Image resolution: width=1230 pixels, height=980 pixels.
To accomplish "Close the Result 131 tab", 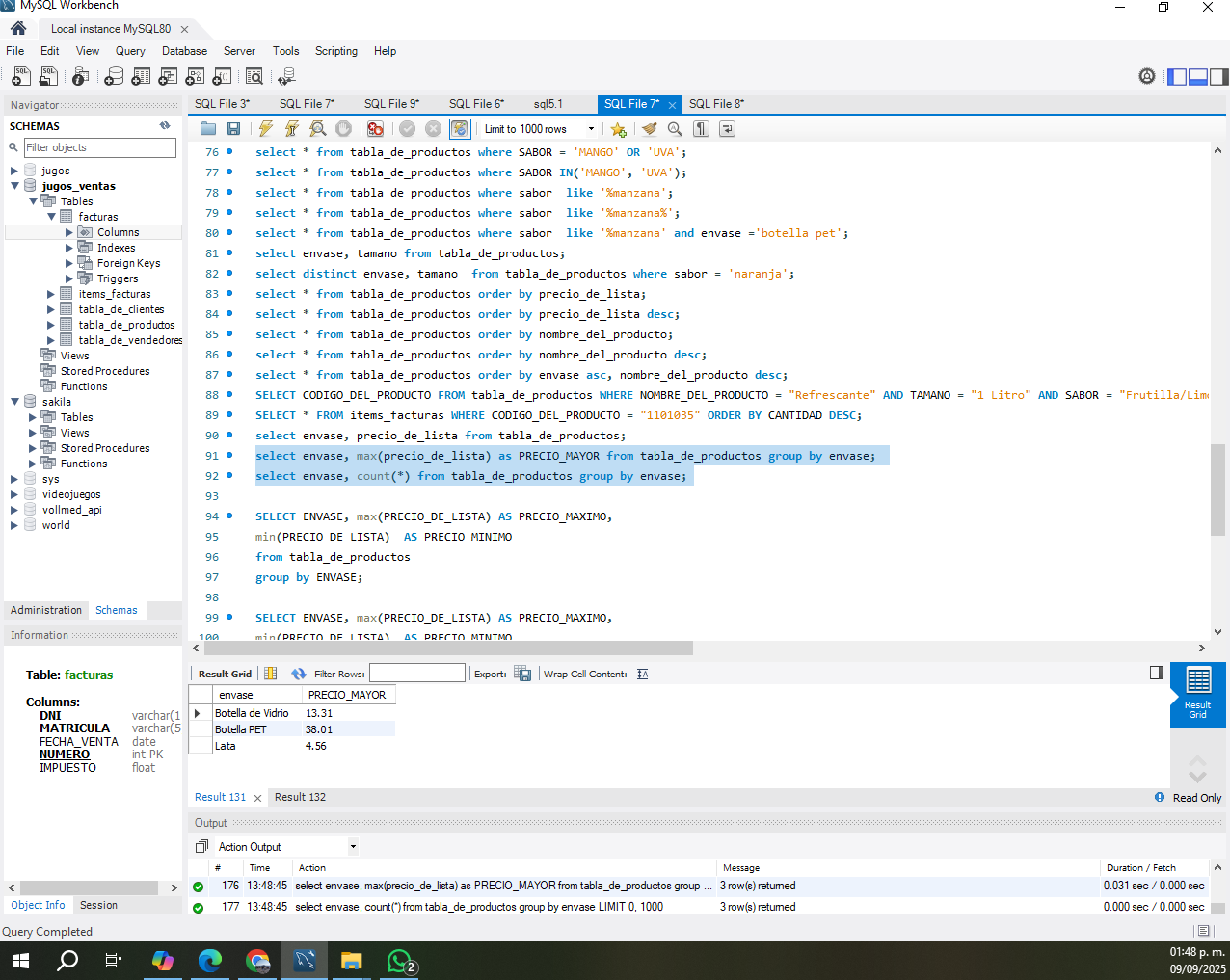I will point(257,798).
